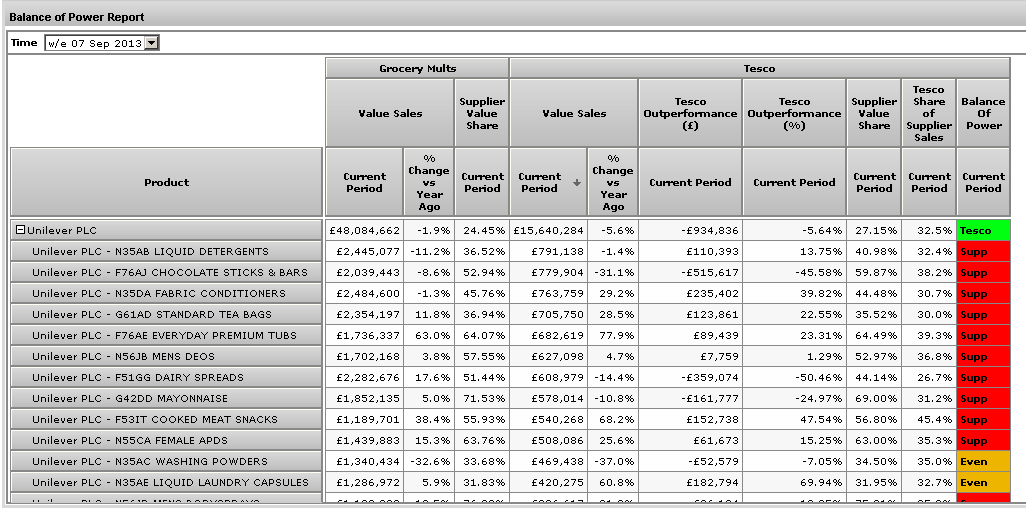Screen dimensions: 1026x509
Task: Click amber Even cell for Washing Powders
Action: (983, 461)
